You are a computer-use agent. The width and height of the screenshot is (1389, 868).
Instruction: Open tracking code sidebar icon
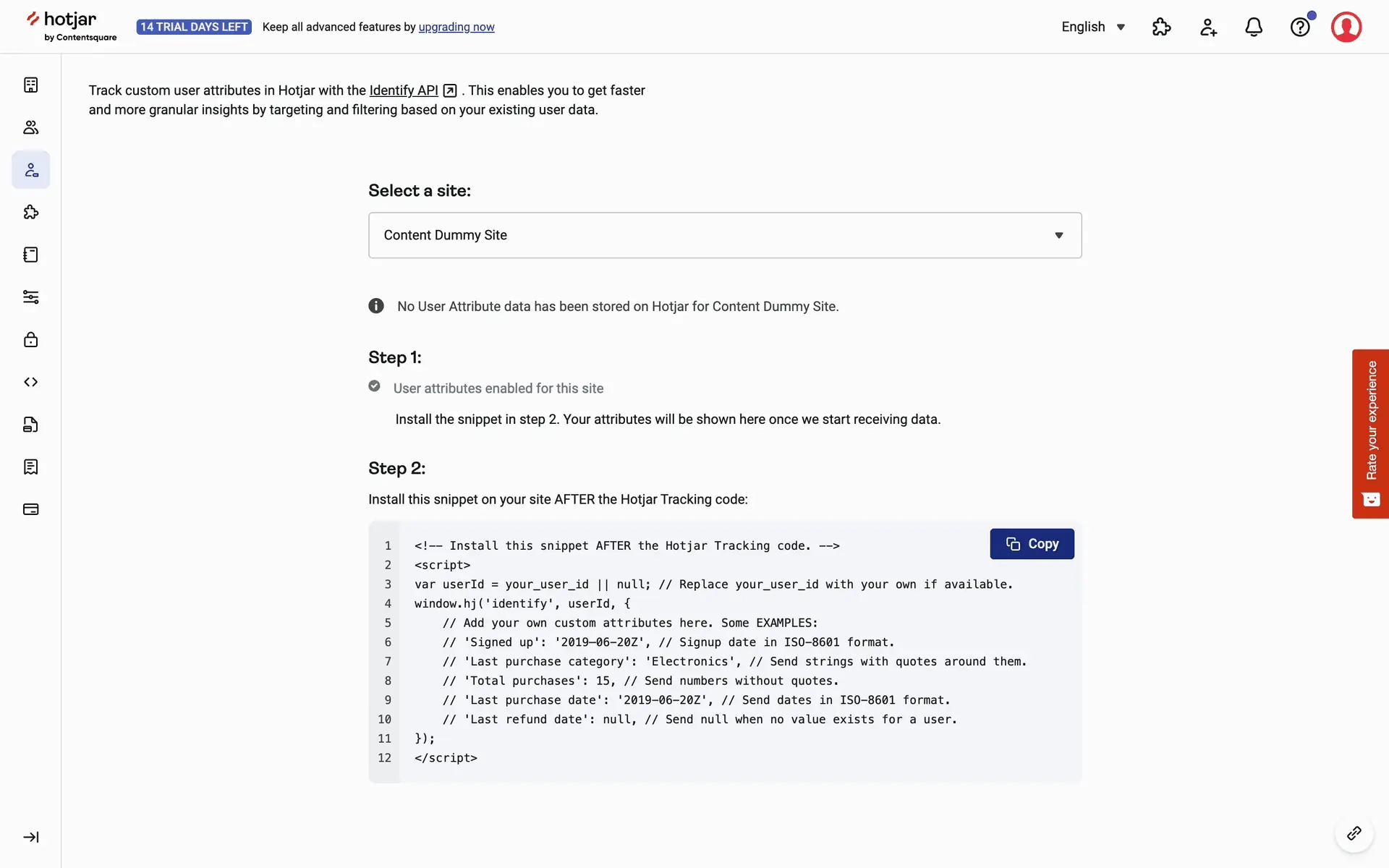[x=30, y=382]
